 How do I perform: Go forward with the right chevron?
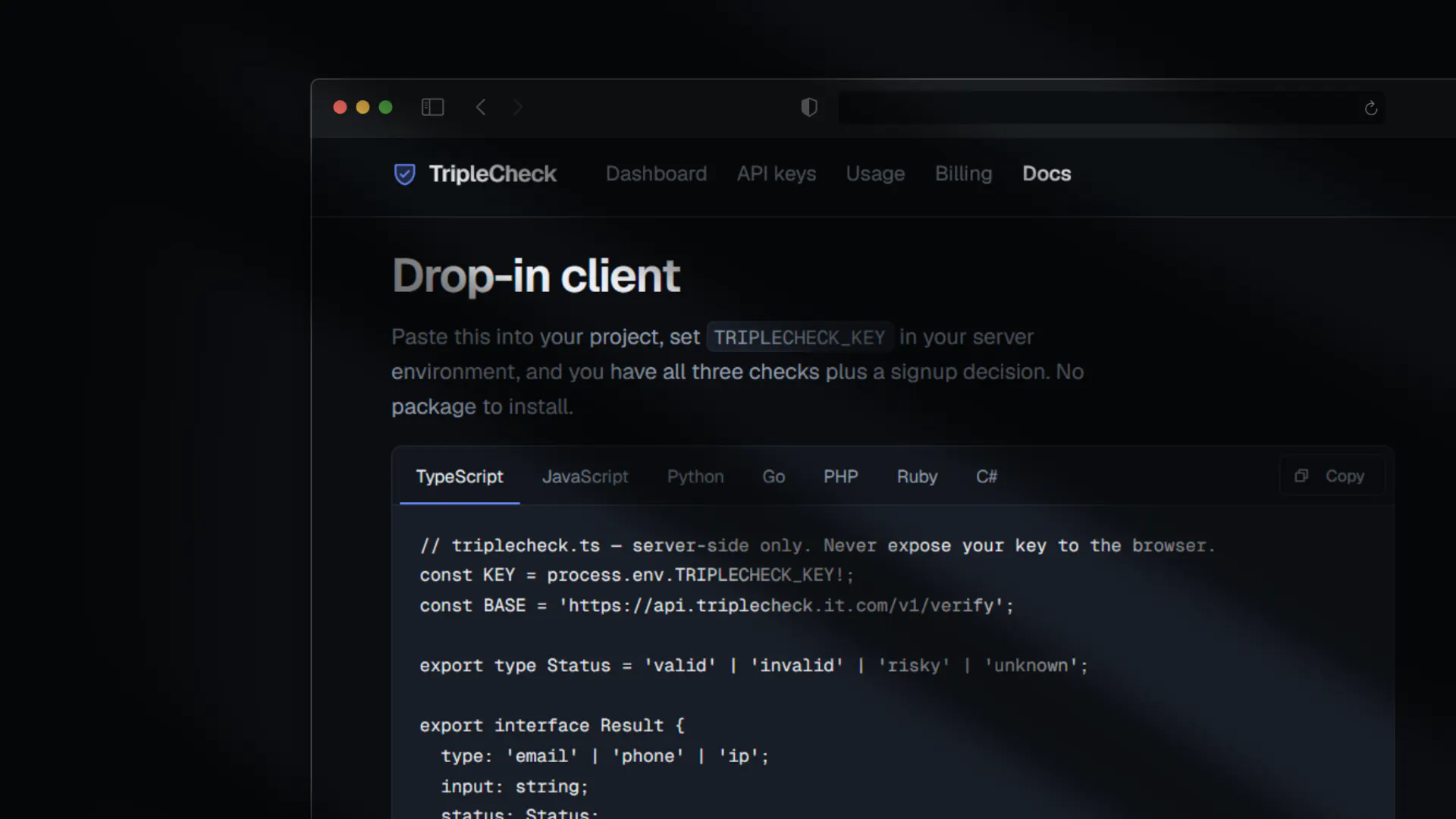pyautogui.click(x=518, y=107)
